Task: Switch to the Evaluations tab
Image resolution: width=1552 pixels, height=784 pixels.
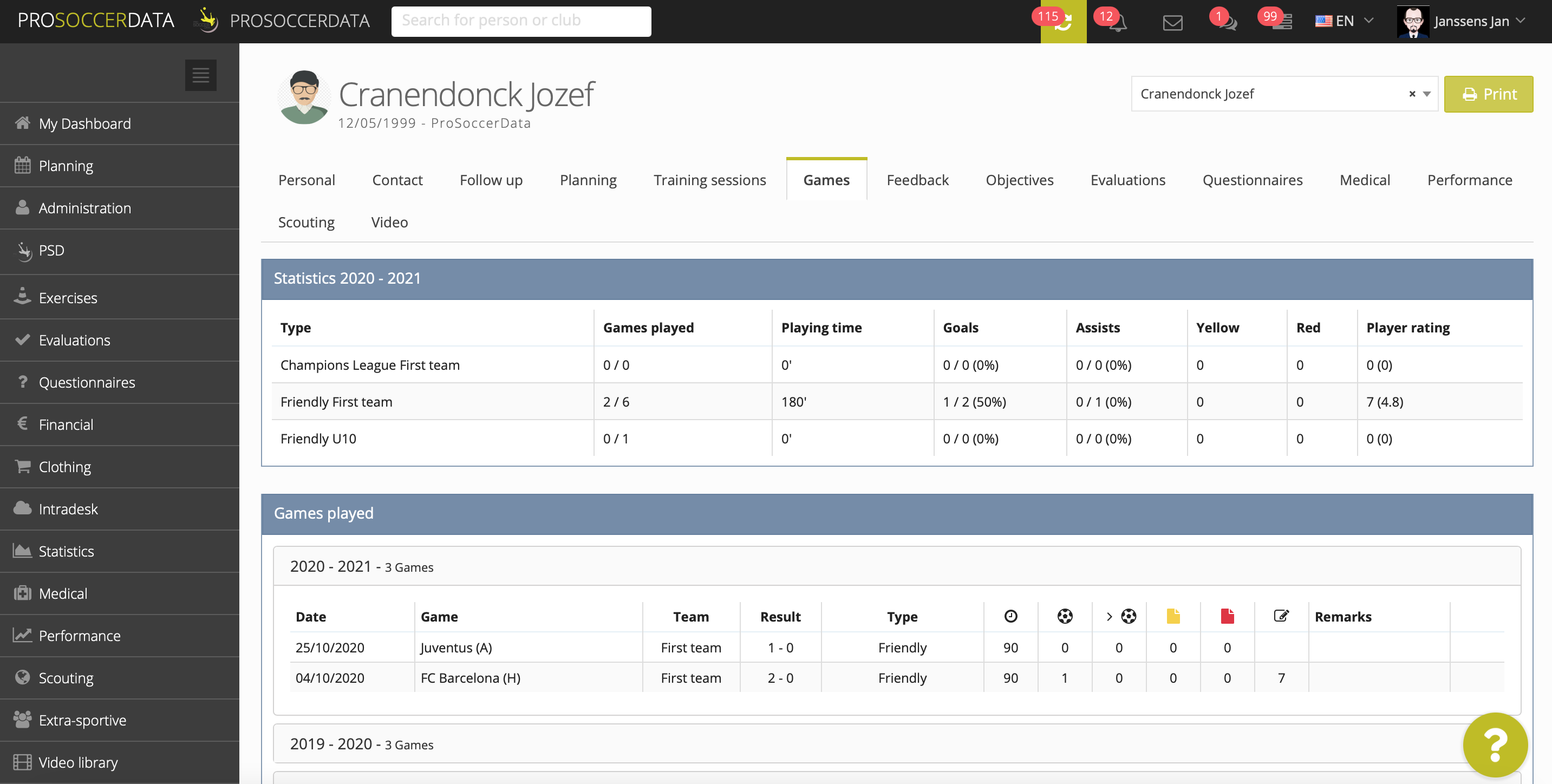Action: click(1128, 180)
